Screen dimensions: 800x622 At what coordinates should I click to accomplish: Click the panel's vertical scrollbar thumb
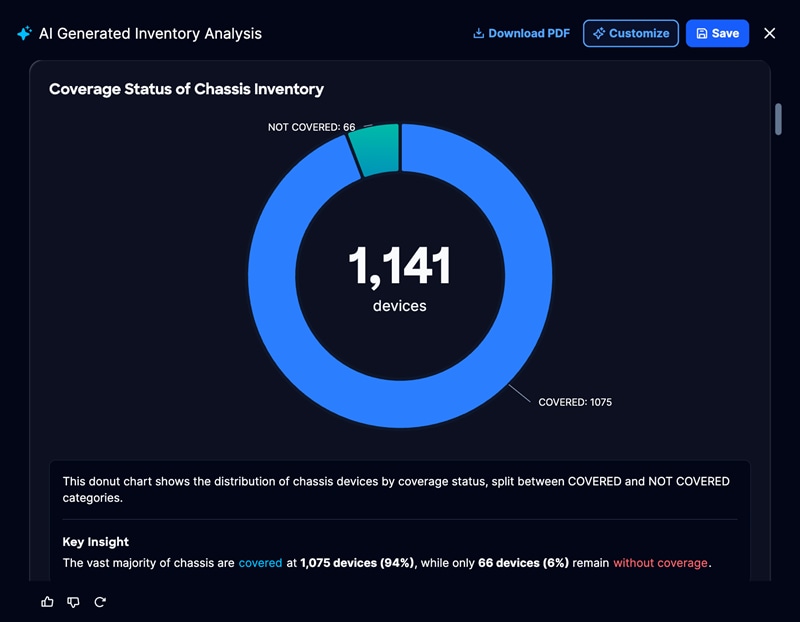(x=778, y=119)
